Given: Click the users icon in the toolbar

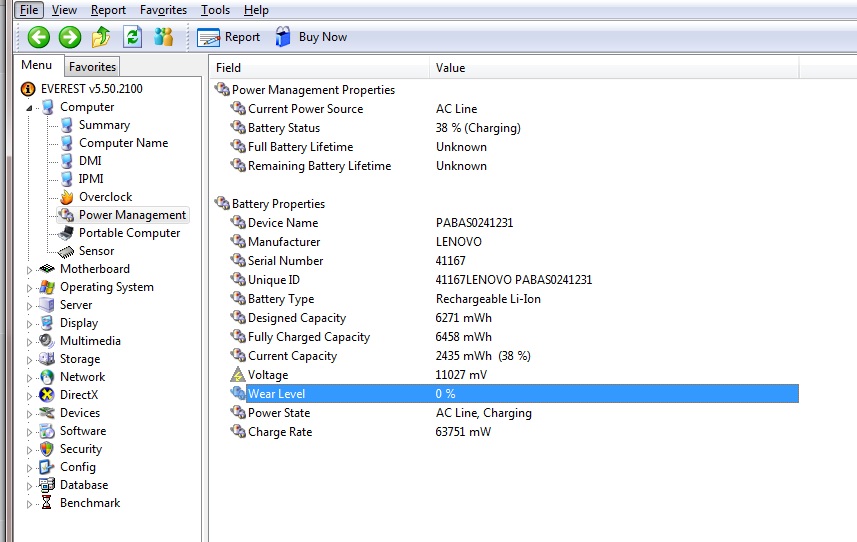Looking at the screenshot, I should click(x=163, y=37).
